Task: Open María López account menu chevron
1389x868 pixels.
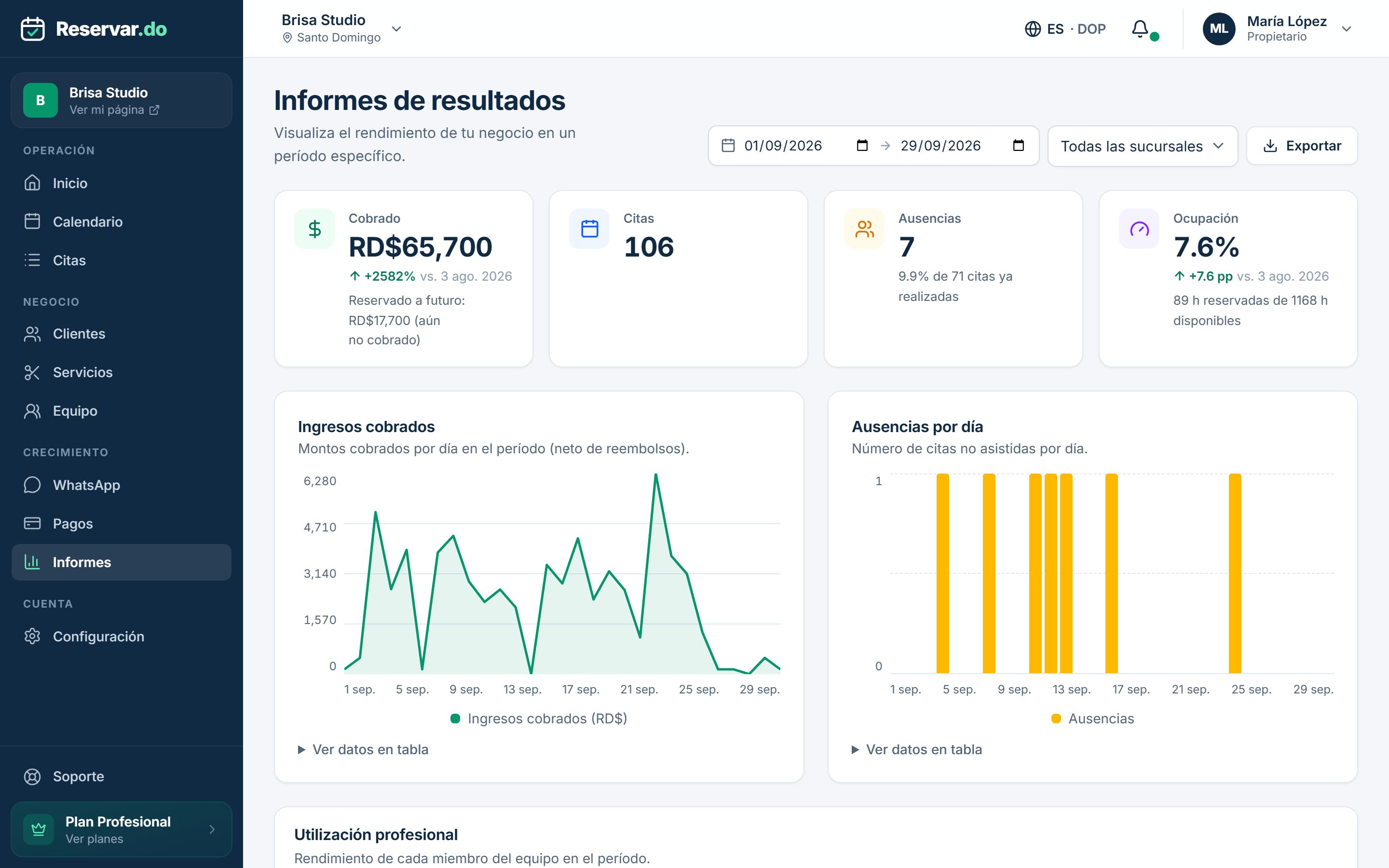Action: [x=1347, y=29]
